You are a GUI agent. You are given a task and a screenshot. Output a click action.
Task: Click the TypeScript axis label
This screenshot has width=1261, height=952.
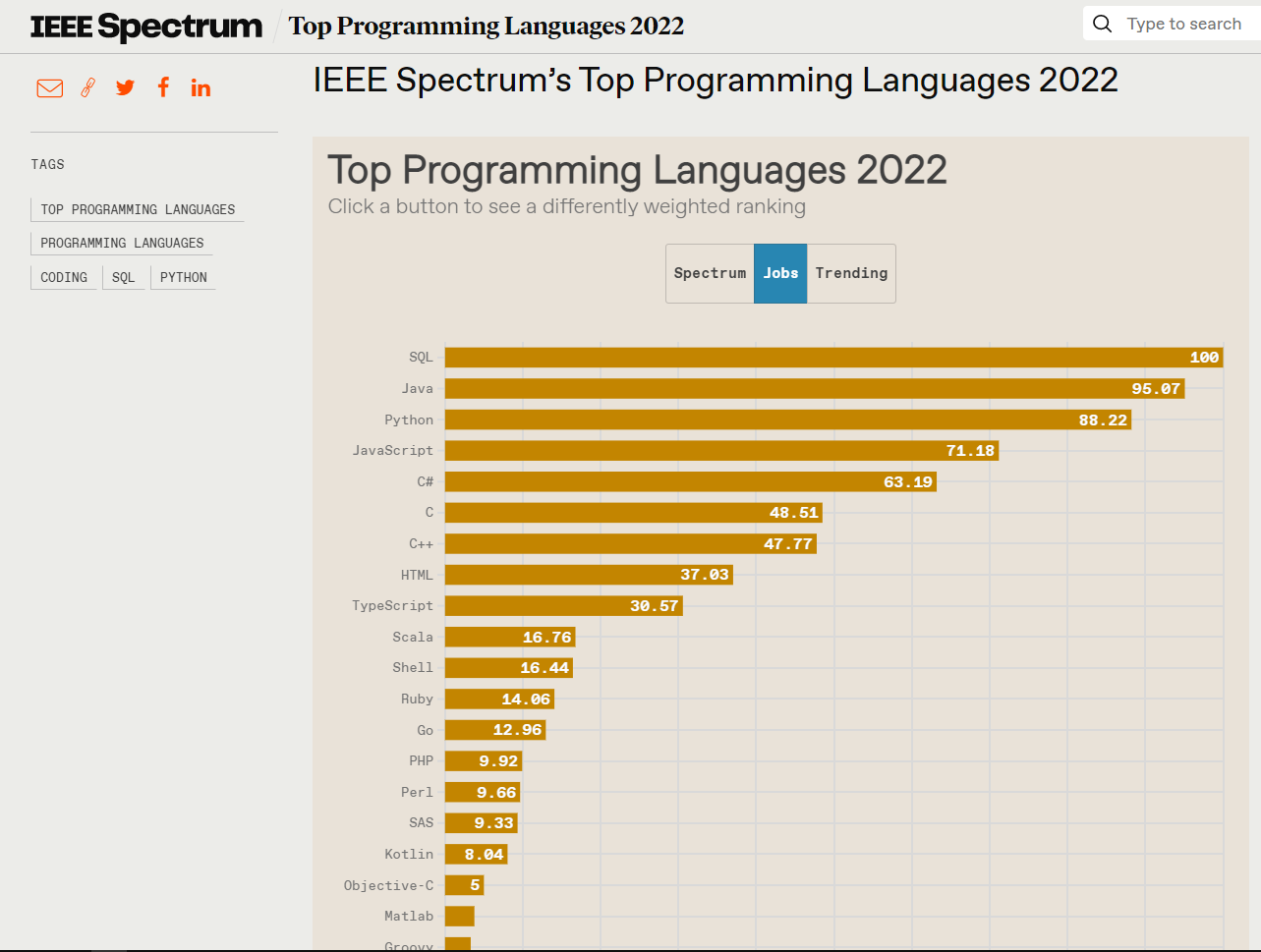click(393, 605)
